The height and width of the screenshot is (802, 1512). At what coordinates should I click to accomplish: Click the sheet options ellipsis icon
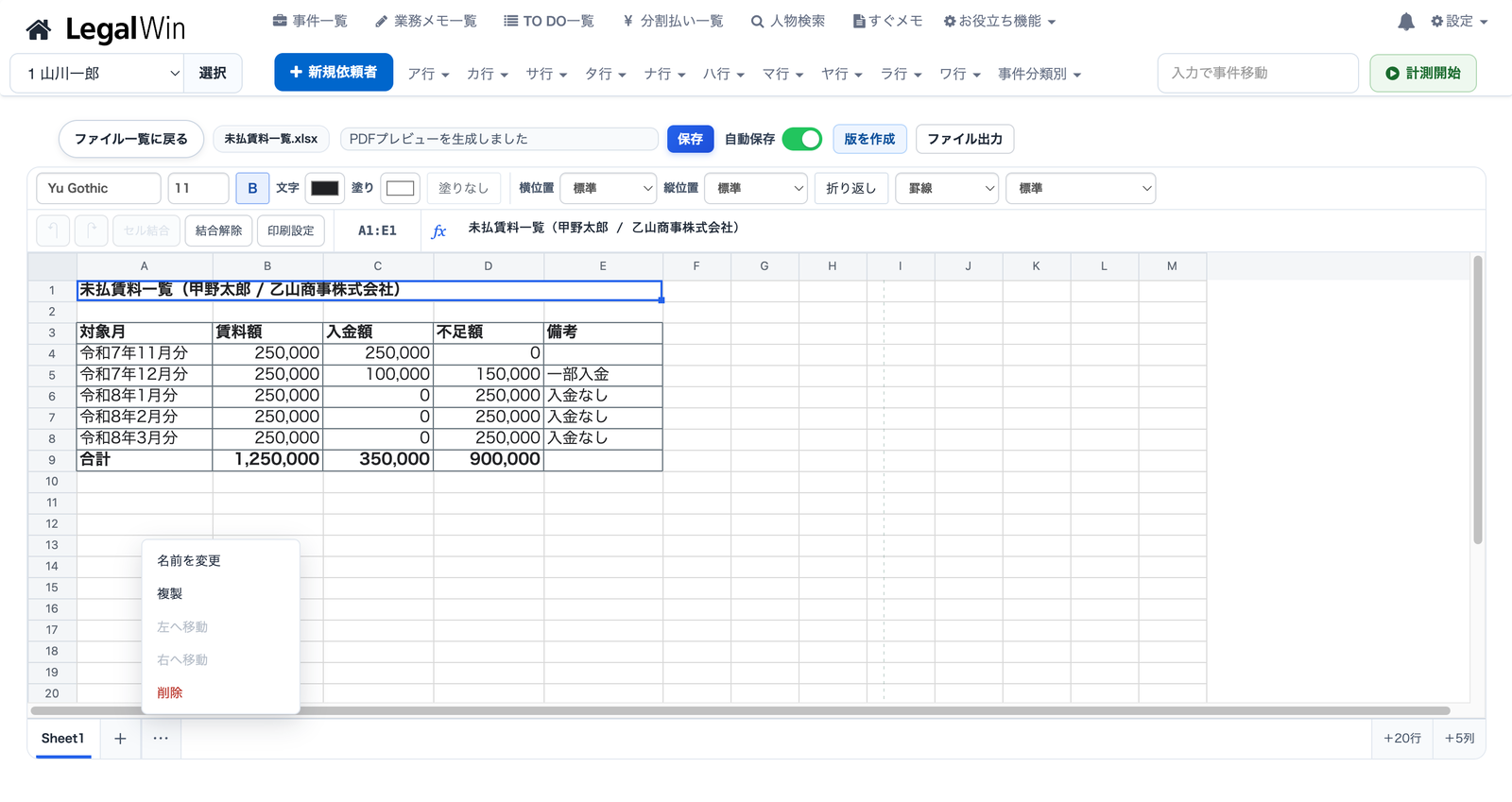(161, 739)
